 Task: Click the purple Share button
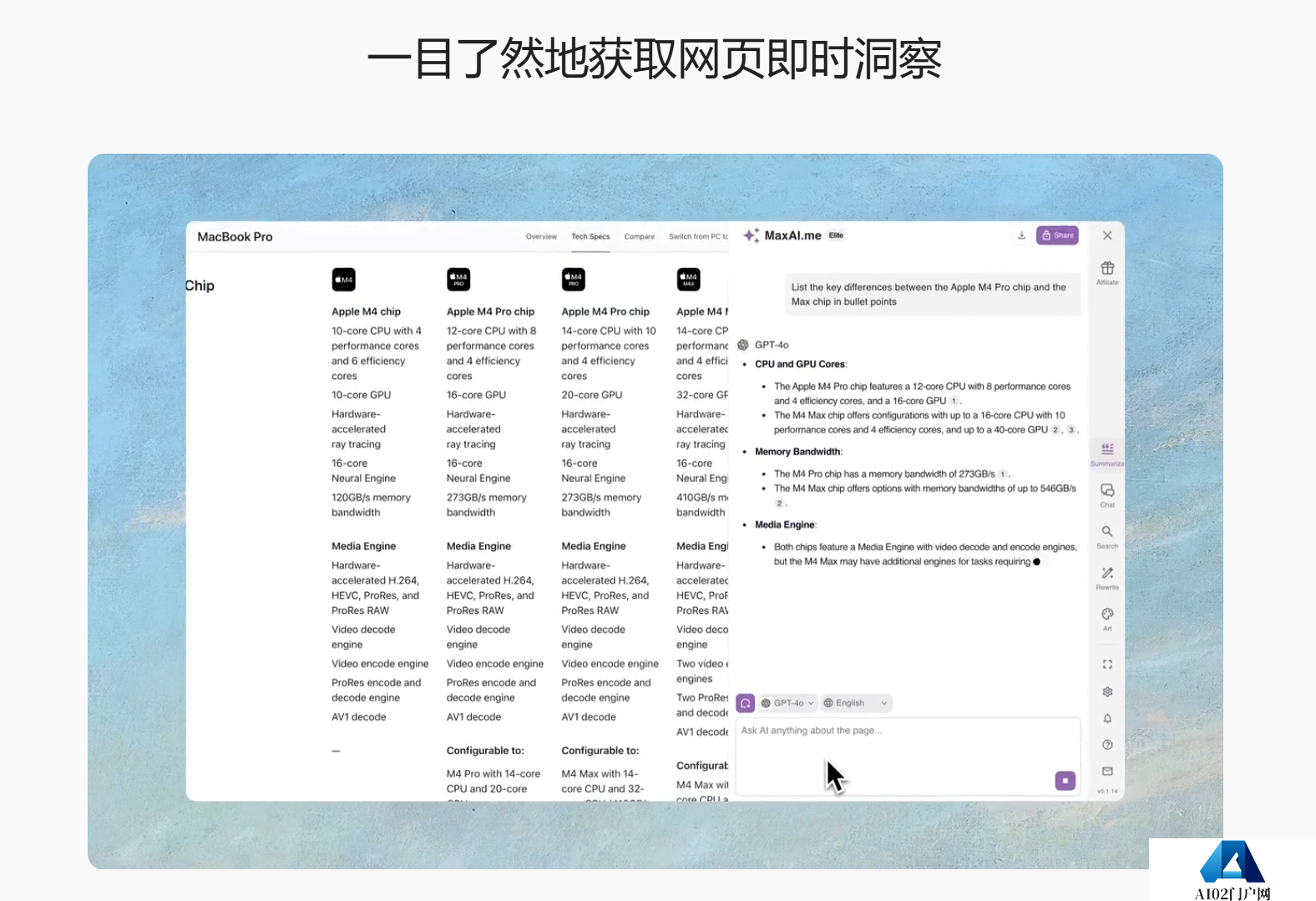point(1057,235)
